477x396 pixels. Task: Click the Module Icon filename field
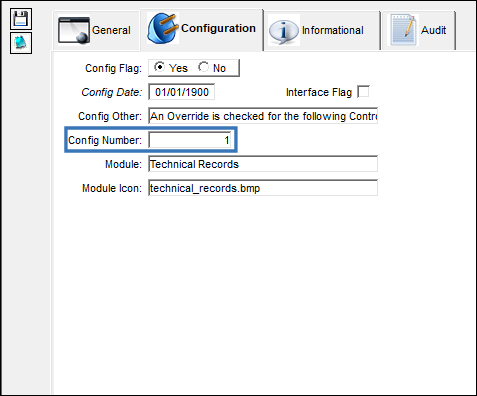tap(263, 188)
